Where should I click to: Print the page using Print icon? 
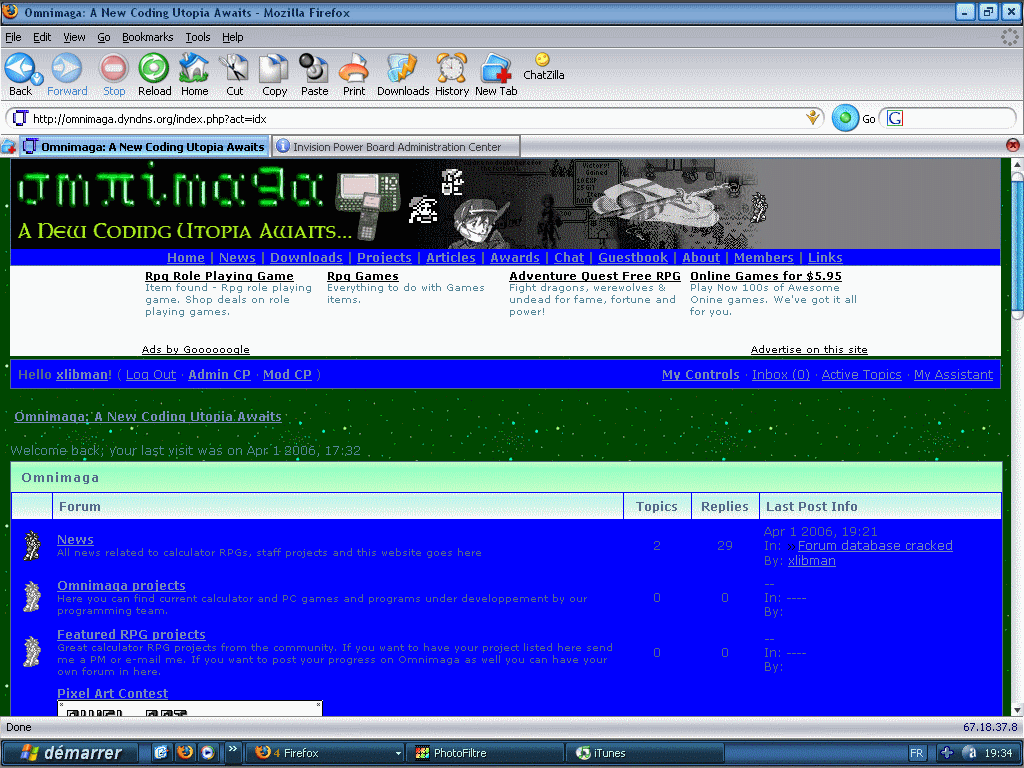click(x=354, y=69)
